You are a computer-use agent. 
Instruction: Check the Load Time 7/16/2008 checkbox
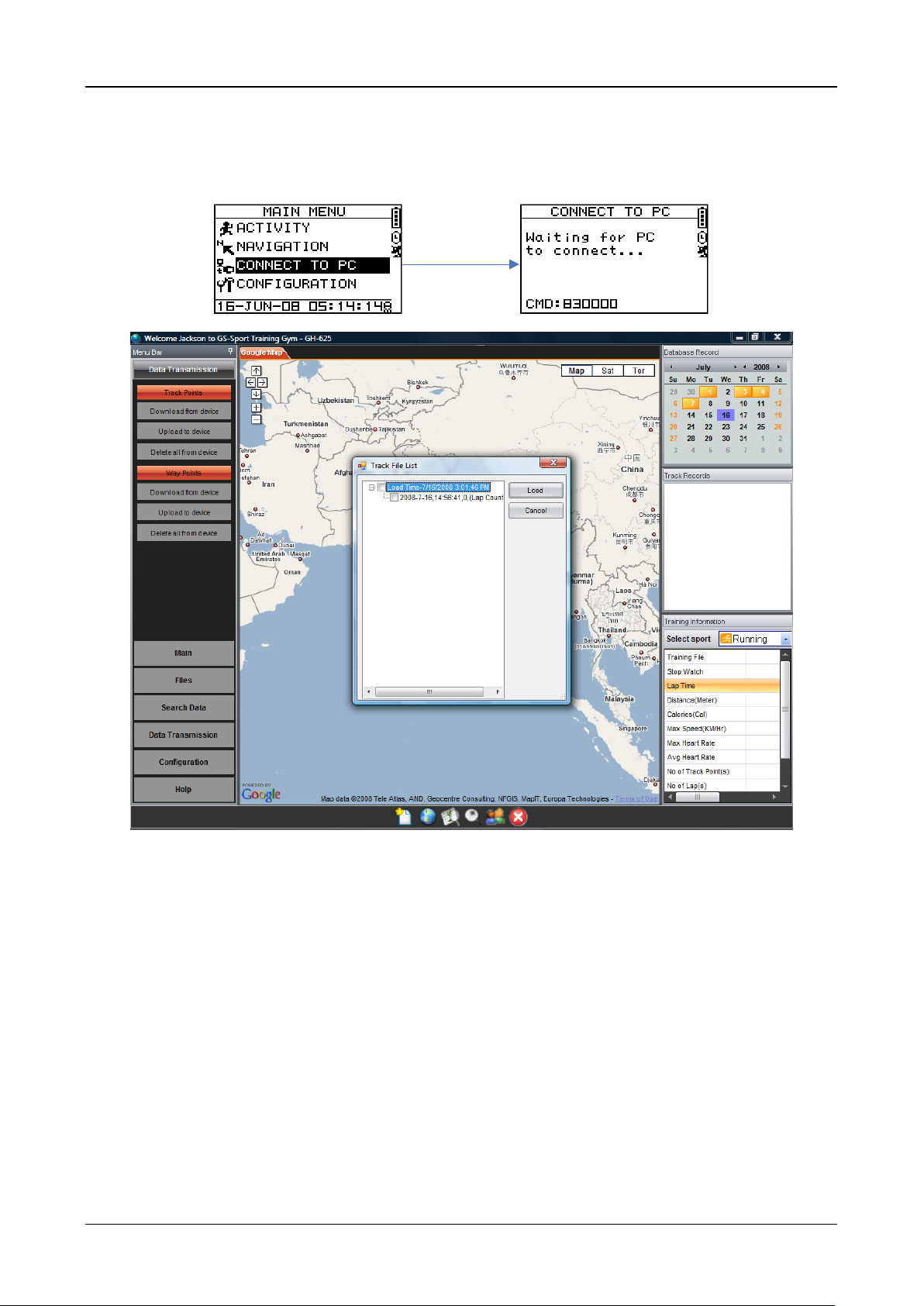coord(381,488)
